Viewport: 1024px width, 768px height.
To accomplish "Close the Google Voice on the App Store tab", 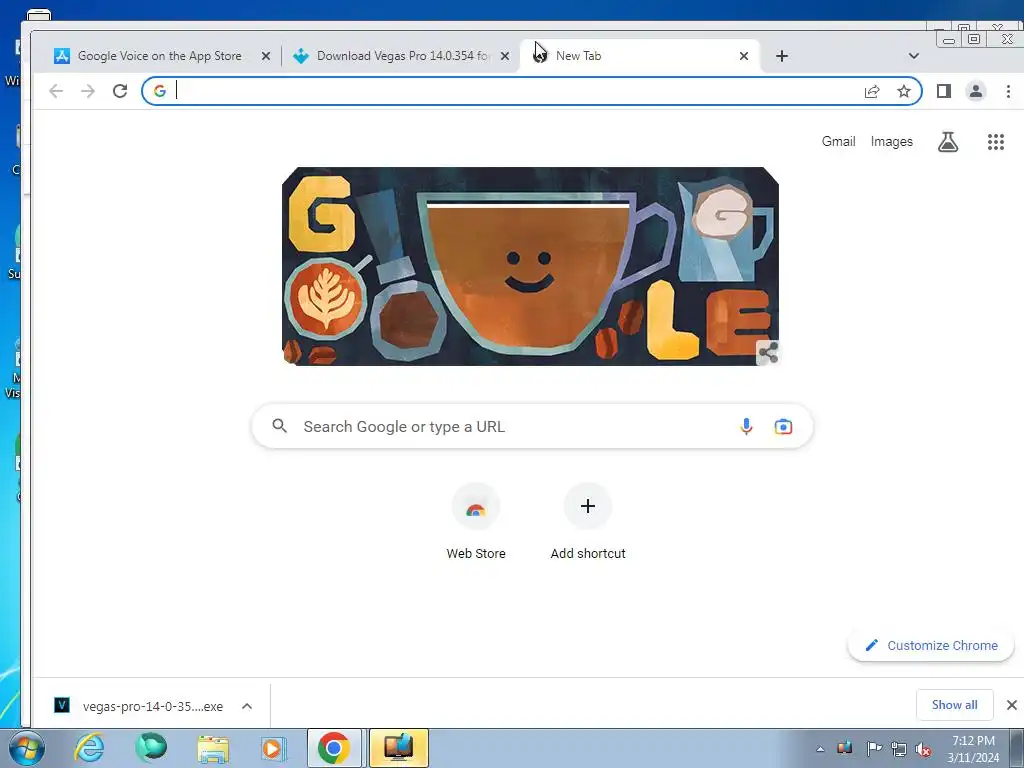I will [x=266, y=56].
